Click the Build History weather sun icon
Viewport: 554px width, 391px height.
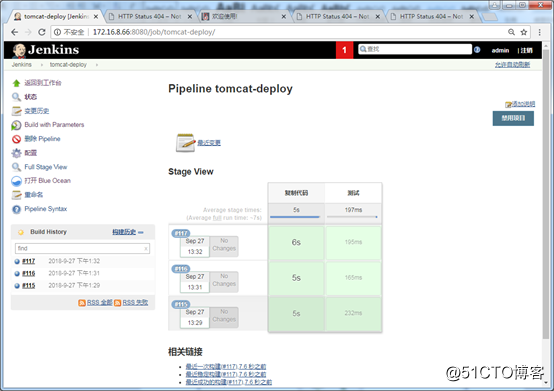21,232
